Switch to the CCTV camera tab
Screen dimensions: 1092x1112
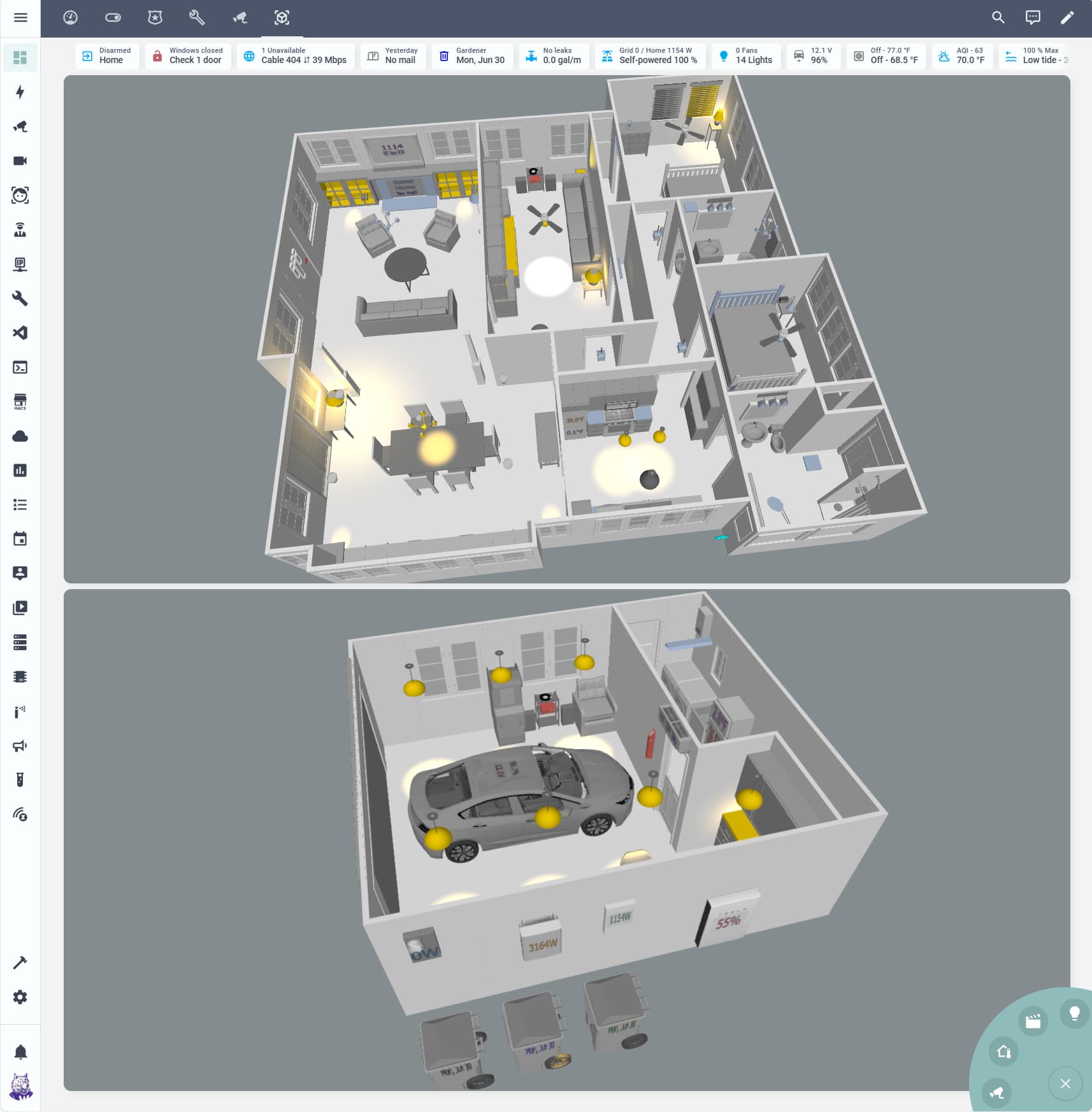click(240, 17)
